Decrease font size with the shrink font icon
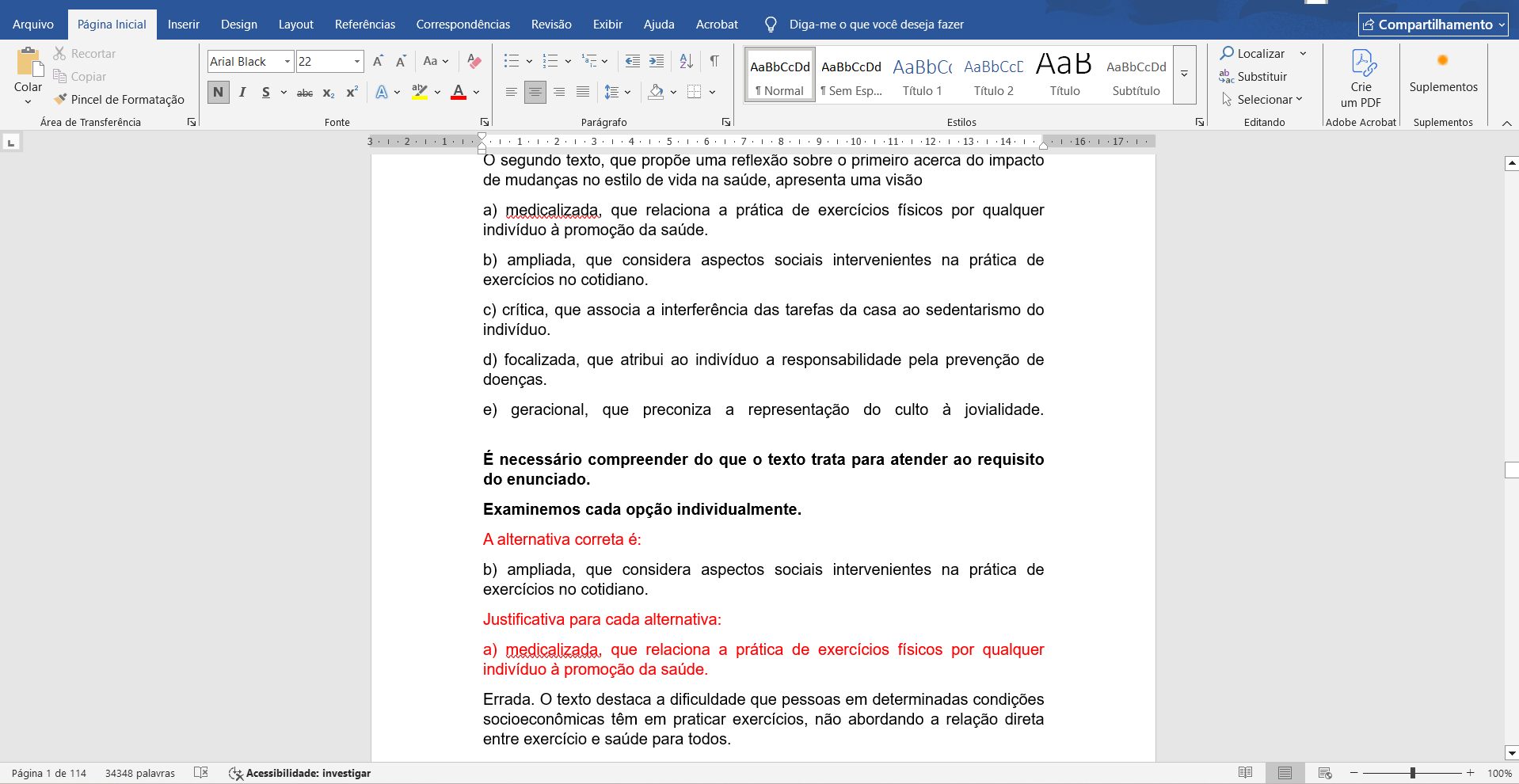 click(x=401, y=61)
